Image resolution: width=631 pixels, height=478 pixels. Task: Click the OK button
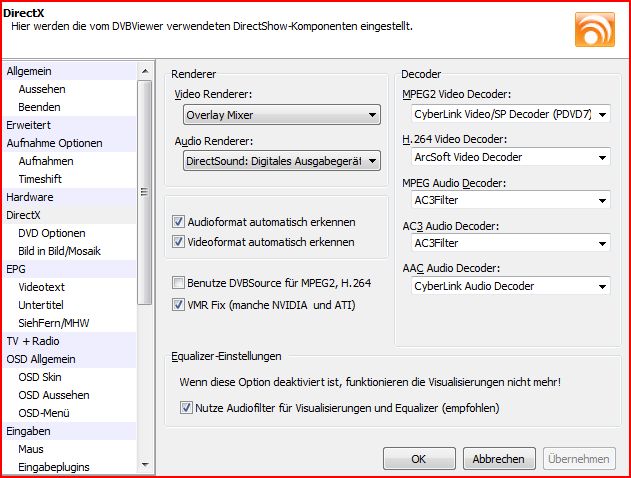(x=419, y=459)
